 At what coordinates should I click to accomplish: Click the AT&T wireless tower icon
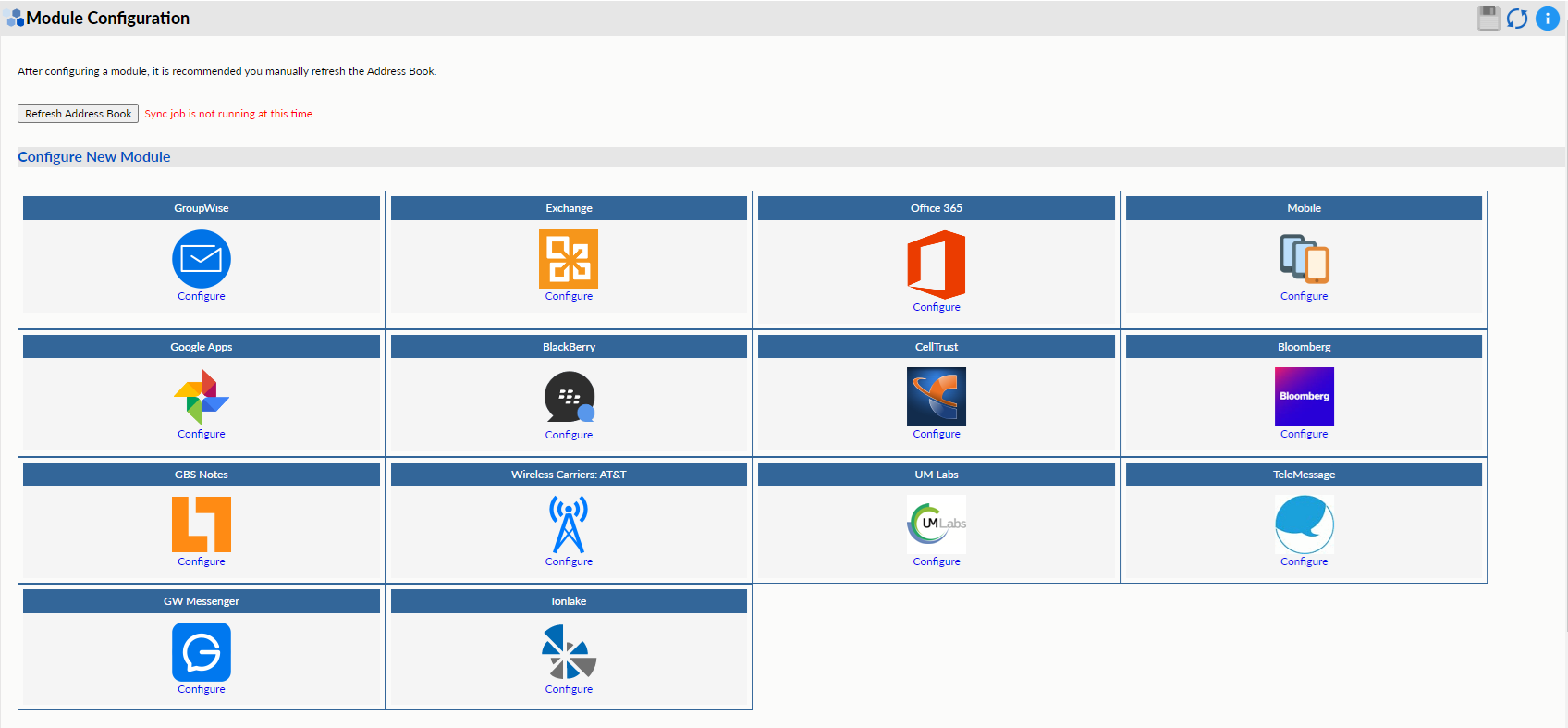point(569,524)
